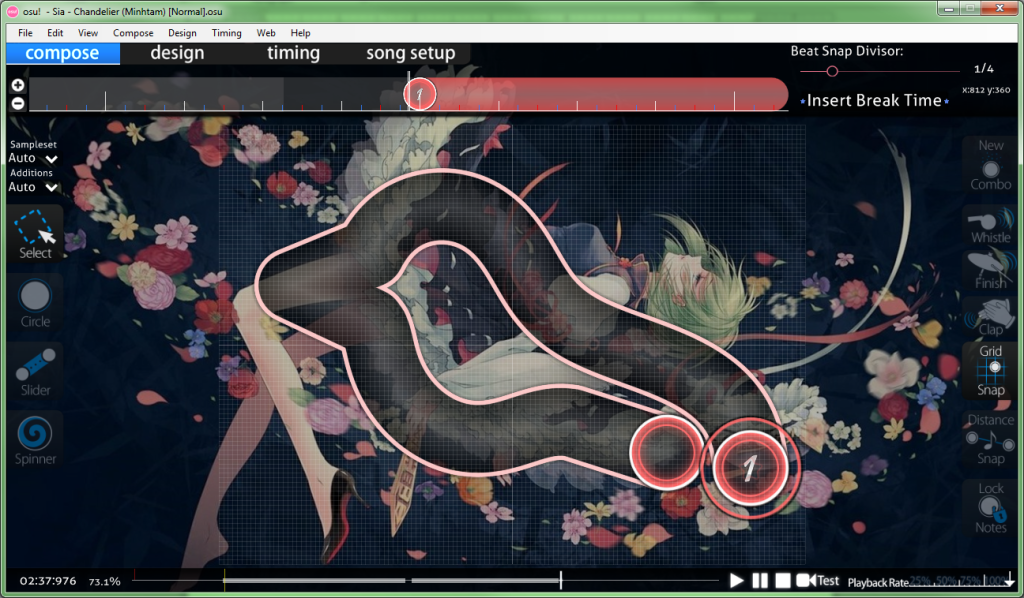Enable the Whistle hitsound

990,226
